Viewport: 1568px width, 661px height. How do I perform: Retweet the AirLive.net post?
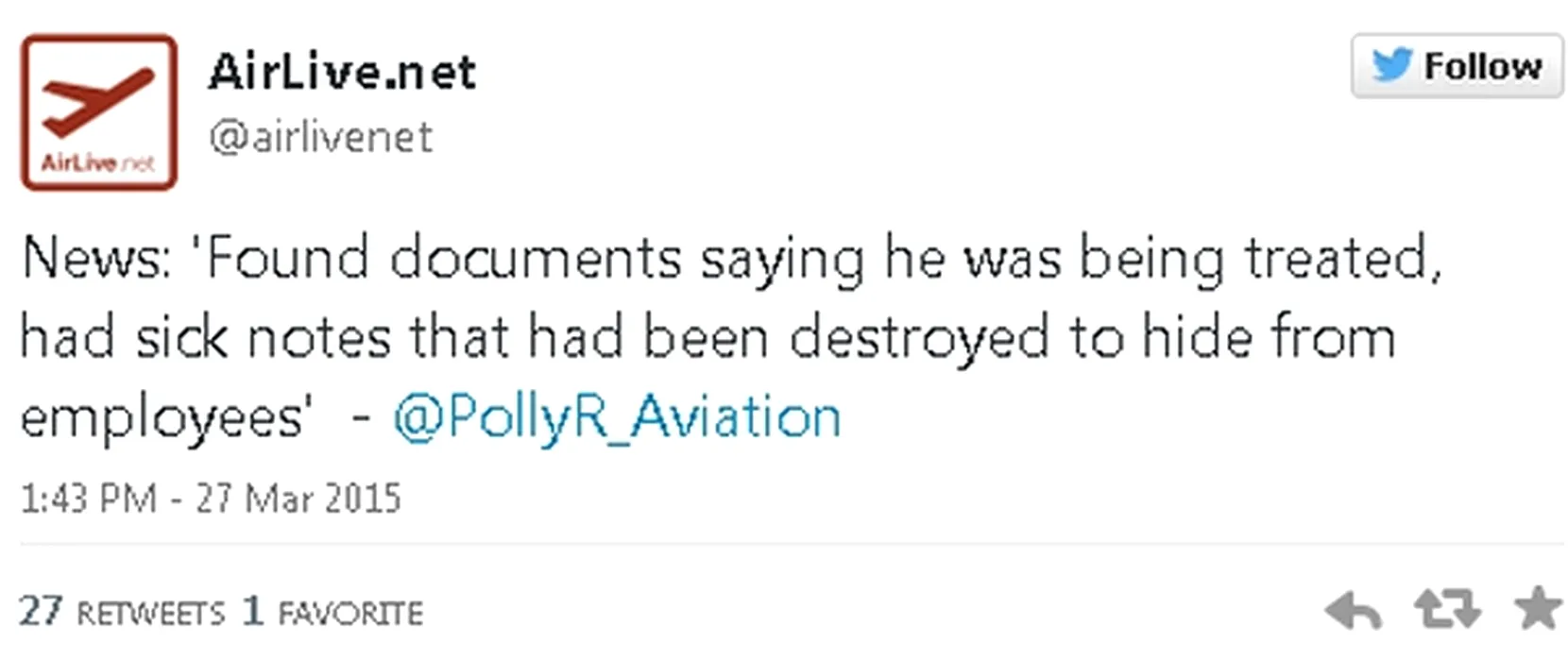[1446, 609]
